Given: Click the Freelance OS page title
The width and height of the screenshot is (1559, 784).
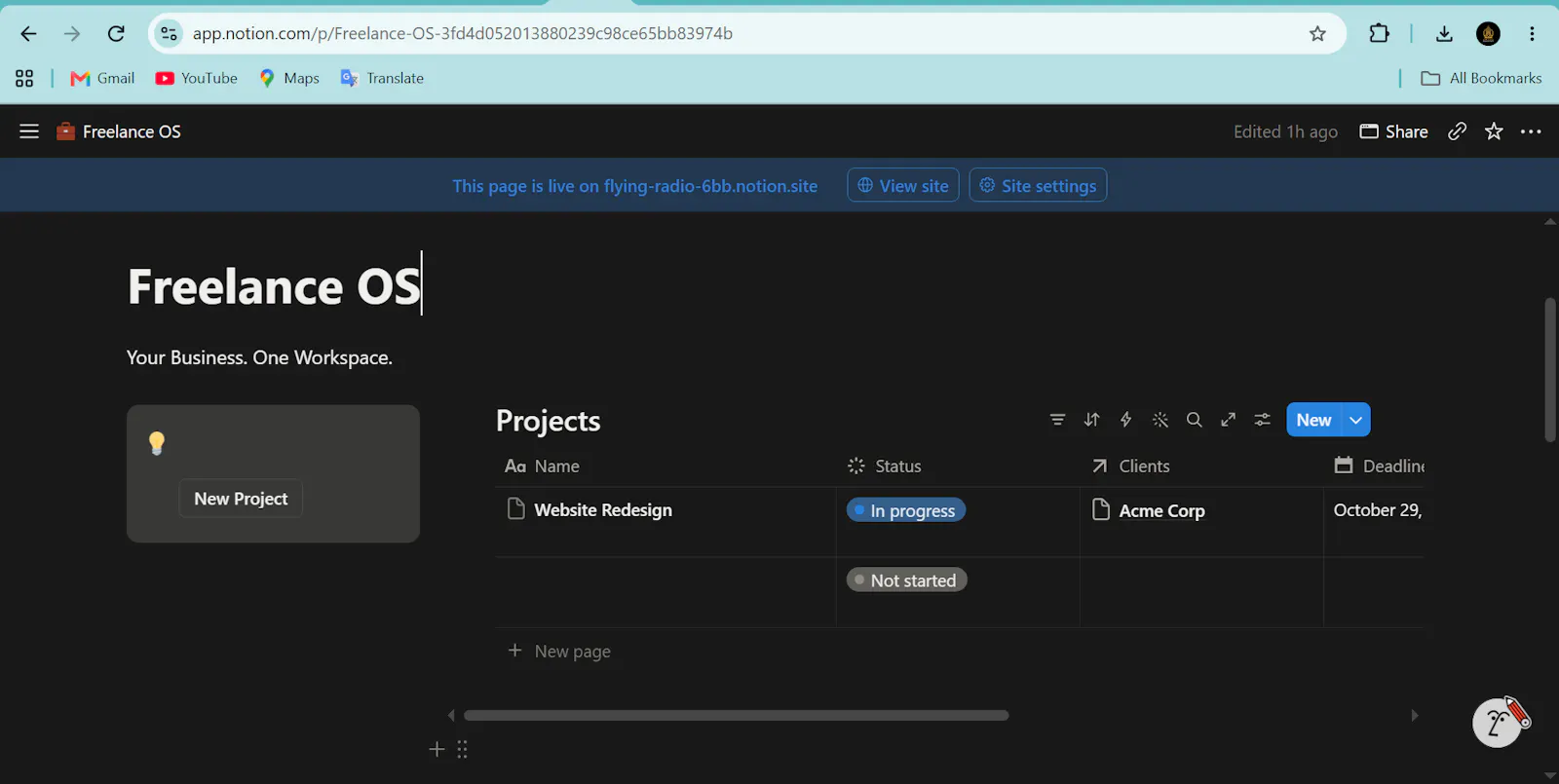Looking at the screenshot, I should [x=274, y=286].
